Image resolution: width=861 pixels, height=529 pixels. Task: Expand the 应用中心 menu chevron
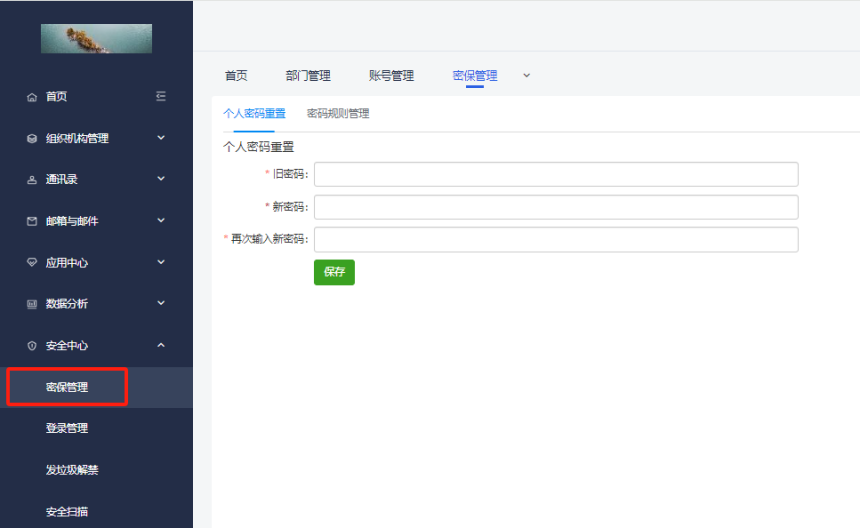[x=161, y=262]
